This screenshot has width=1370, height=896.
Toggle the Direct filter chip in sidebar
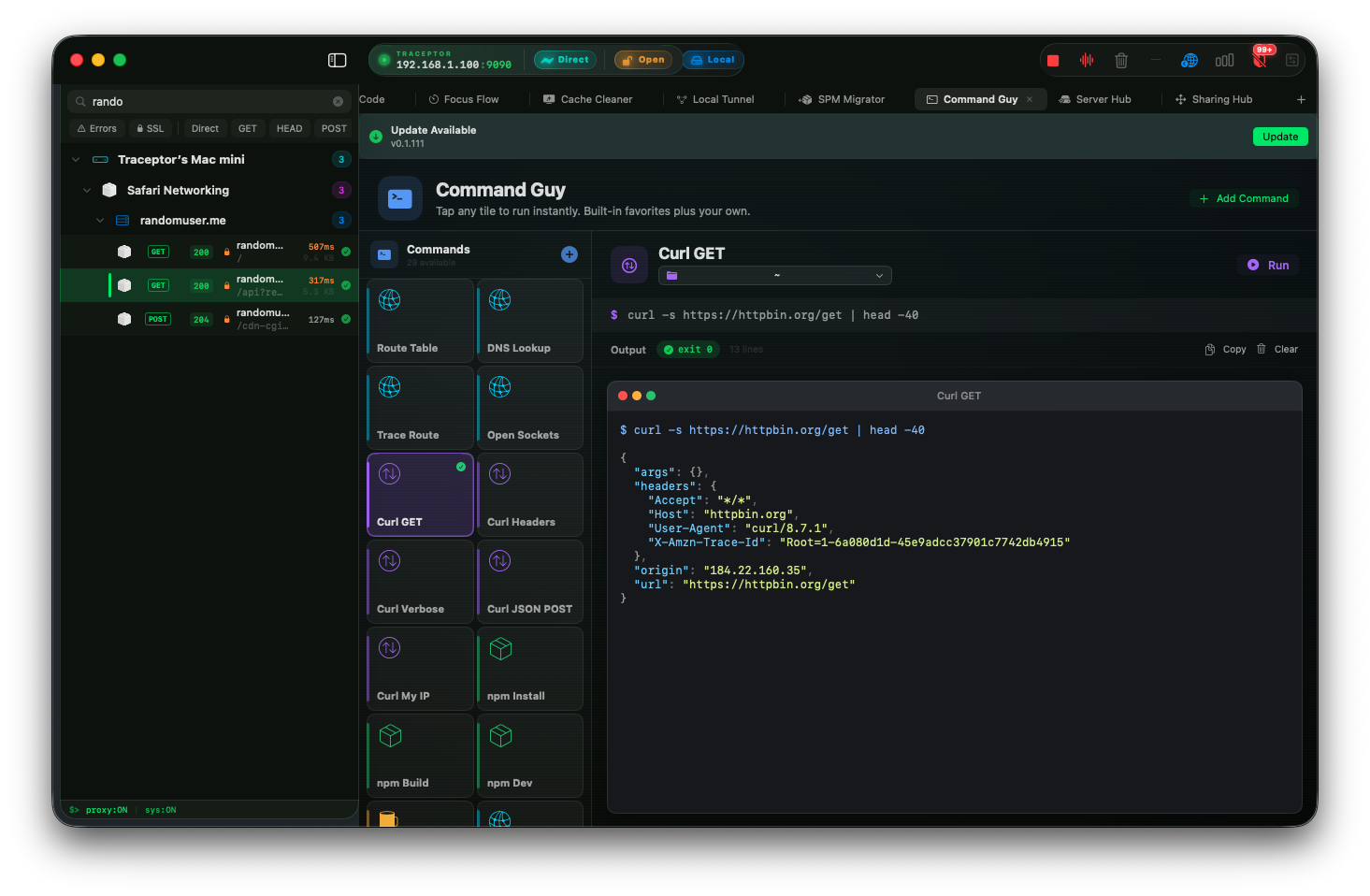pos(205,128)
